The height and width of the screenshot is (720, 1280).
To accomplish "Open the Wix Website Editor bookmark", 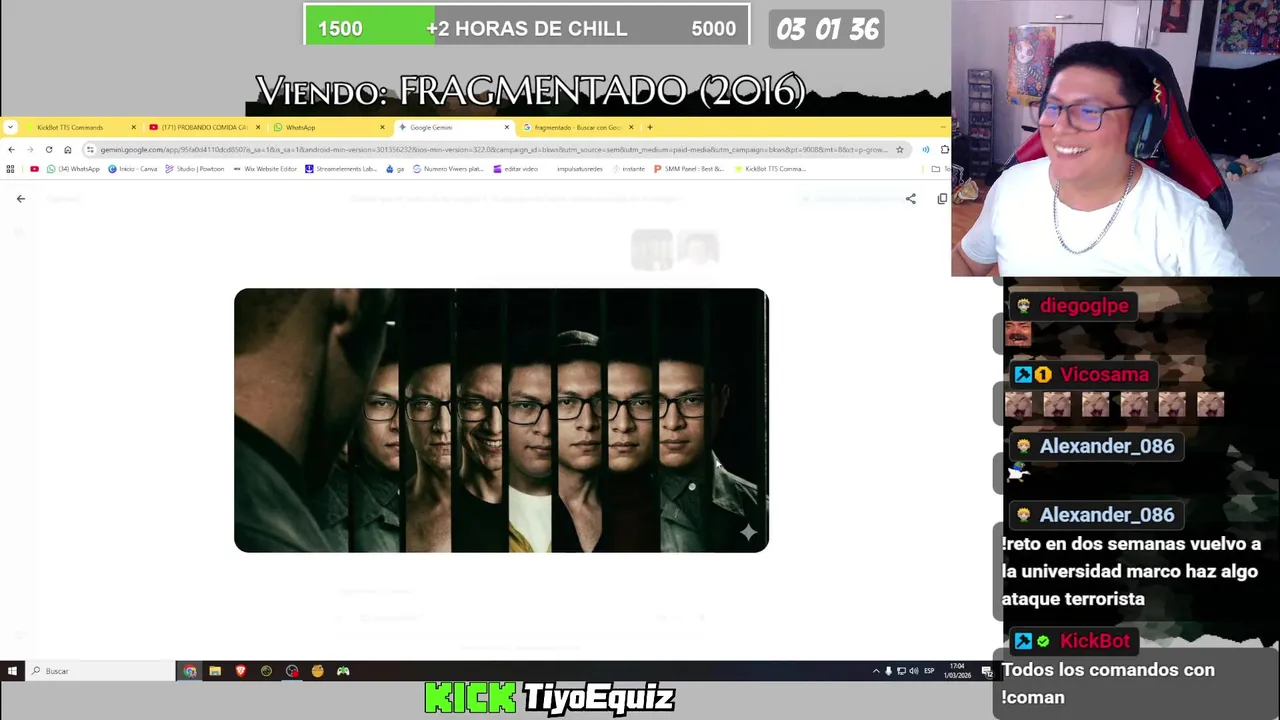I will click(265, 169).
